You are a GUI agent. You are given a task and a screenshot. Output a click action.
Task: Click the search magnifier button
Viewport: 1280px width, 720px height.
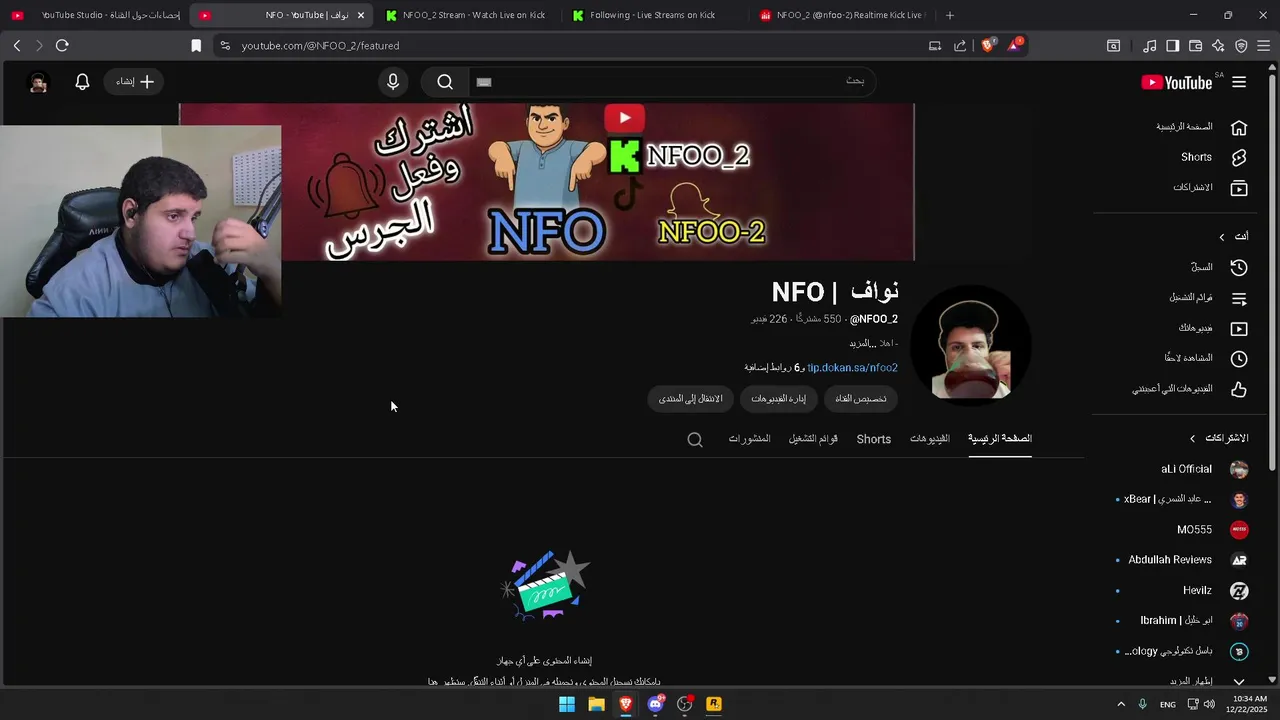point(445,82)
